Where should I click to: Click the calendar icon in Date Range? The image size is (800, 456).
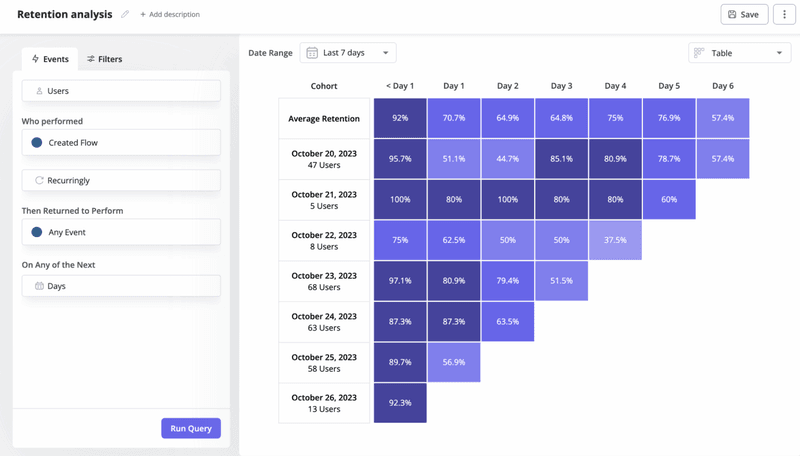312,52
